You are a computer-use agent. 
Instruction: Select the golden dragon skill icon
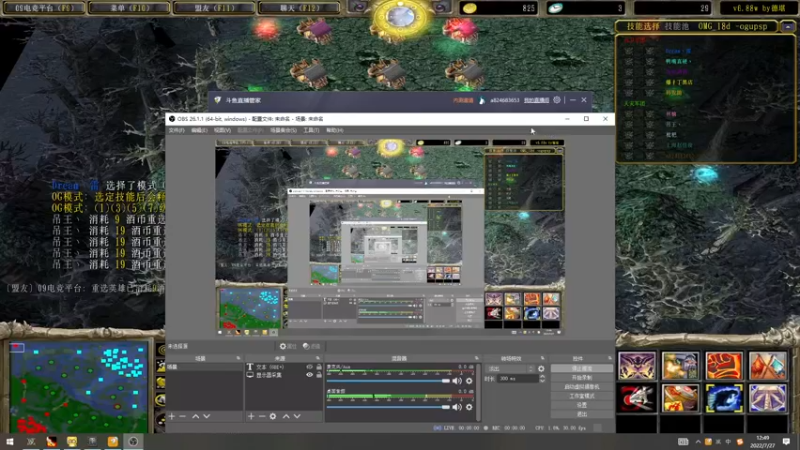[x=680, y=398]
